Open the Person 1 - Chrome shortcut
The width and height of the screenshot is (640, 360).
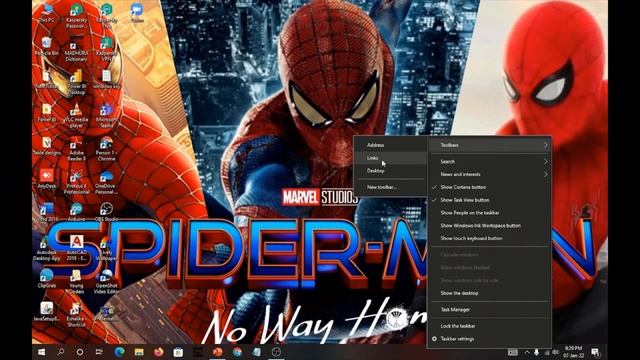[x=107, y=149]
